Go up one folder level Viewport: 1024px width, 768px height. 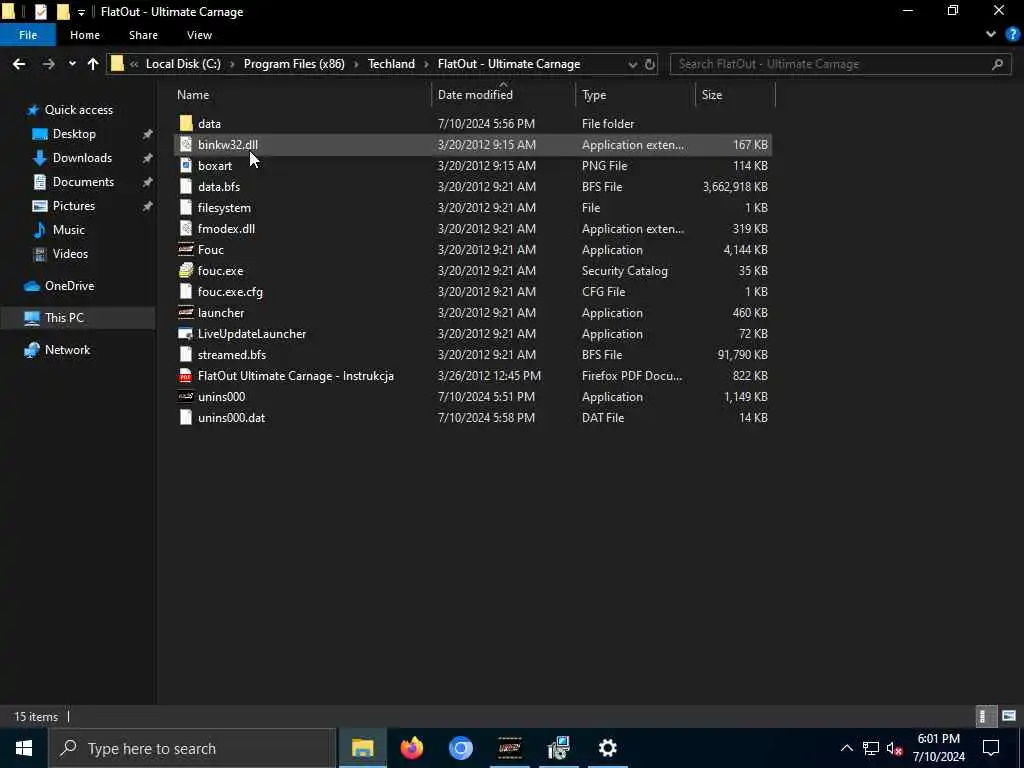point(93,64)
